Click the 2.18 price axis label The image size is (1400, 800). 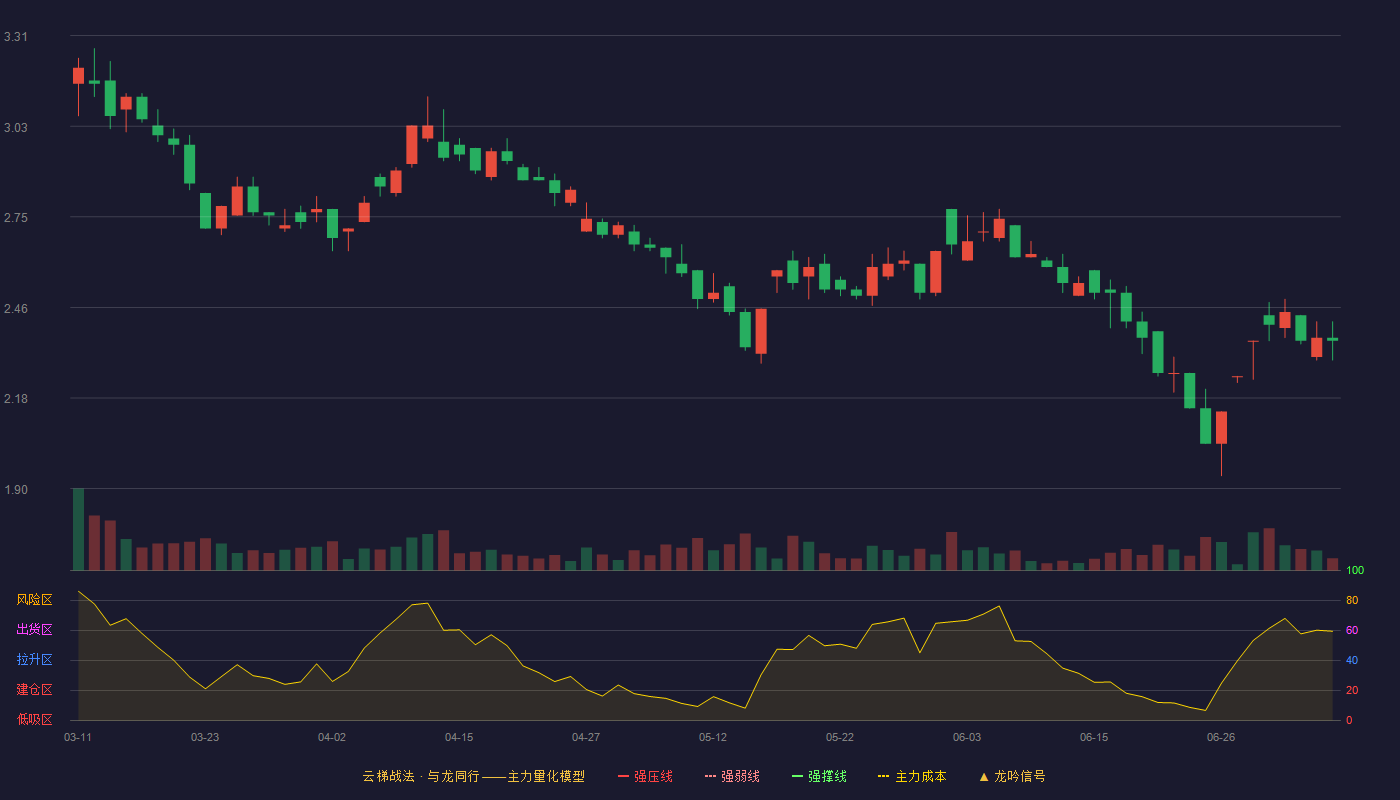point(16,399)
